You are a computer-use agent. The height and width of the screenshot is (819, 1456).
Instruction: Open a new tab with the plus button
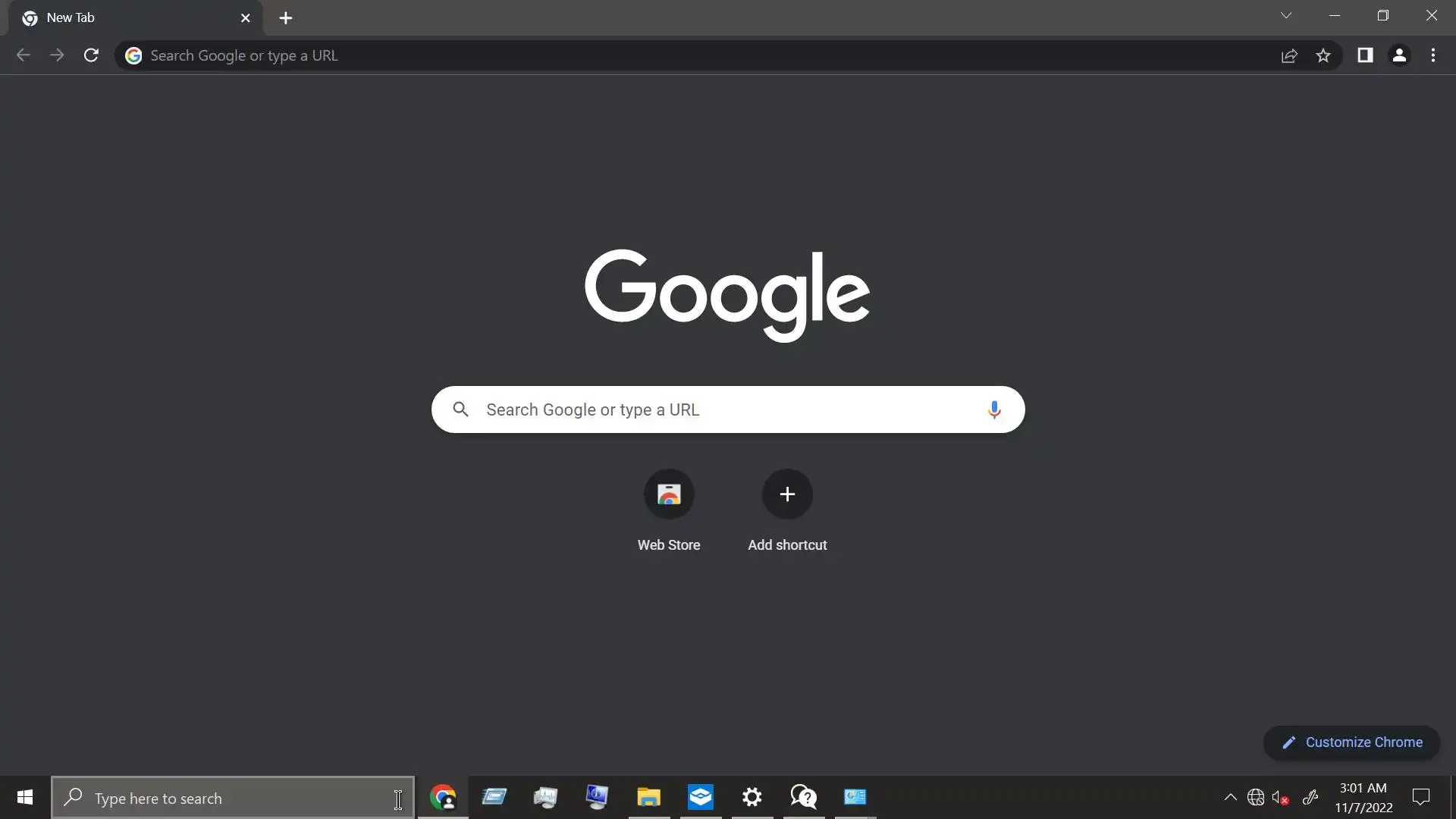[285, 18]
